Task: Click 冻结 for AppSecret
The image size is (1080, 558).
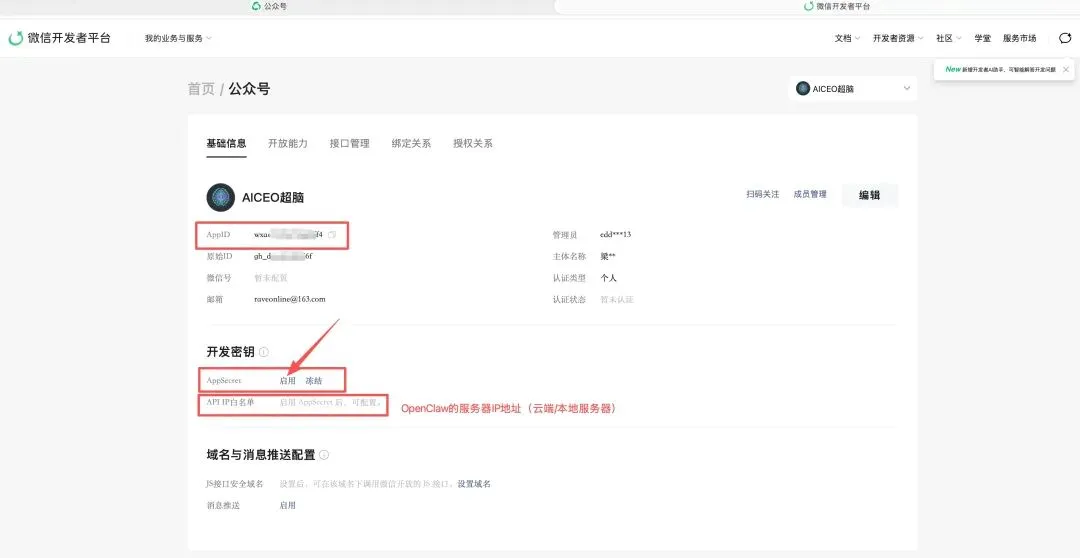Action: coord(313,381)
